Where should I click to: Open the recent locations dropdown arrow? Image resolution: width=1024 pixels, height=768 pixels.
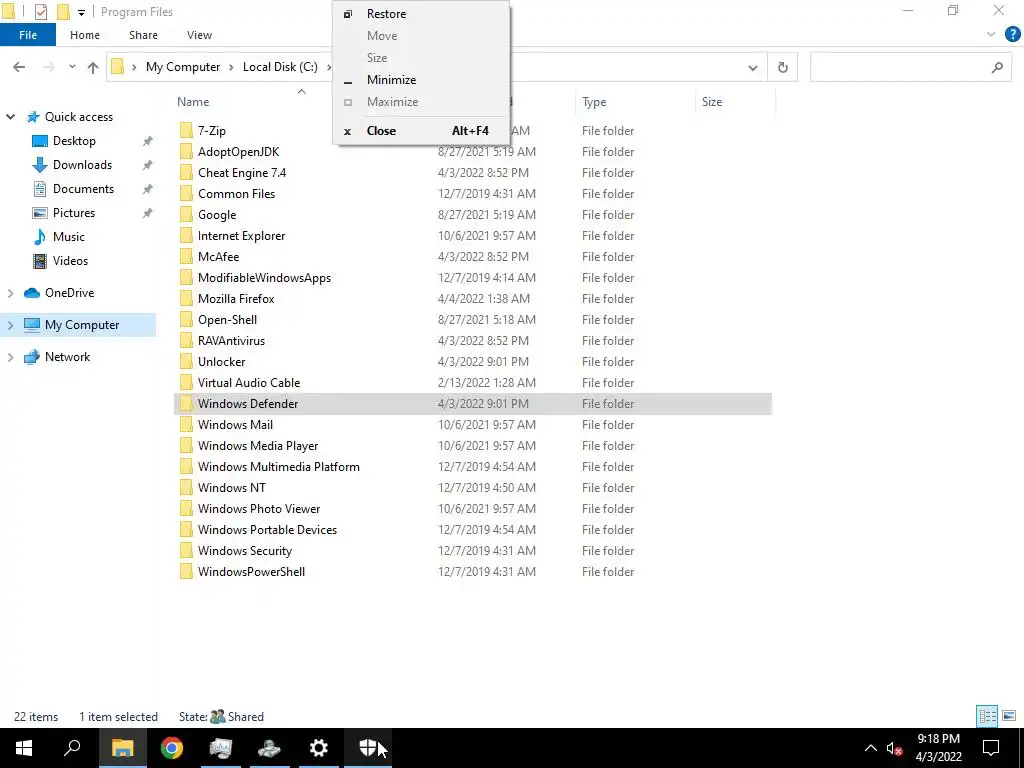[72, 67]
